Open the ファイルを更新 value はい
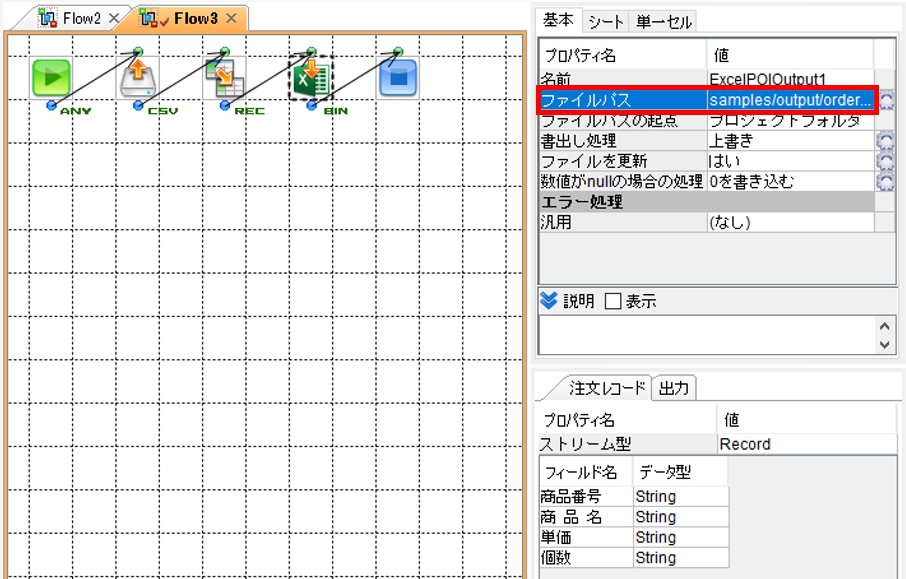This screenshot has width=906, height=579. click(x=790, y=161)
